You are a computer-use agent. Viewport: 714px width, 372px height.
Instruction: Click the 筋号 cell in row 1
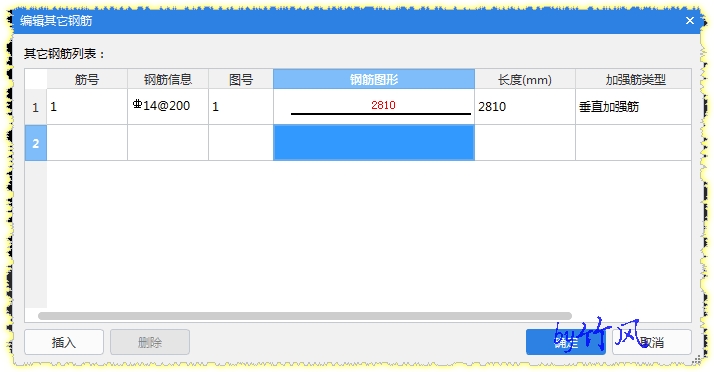click(x=87, y=107)
